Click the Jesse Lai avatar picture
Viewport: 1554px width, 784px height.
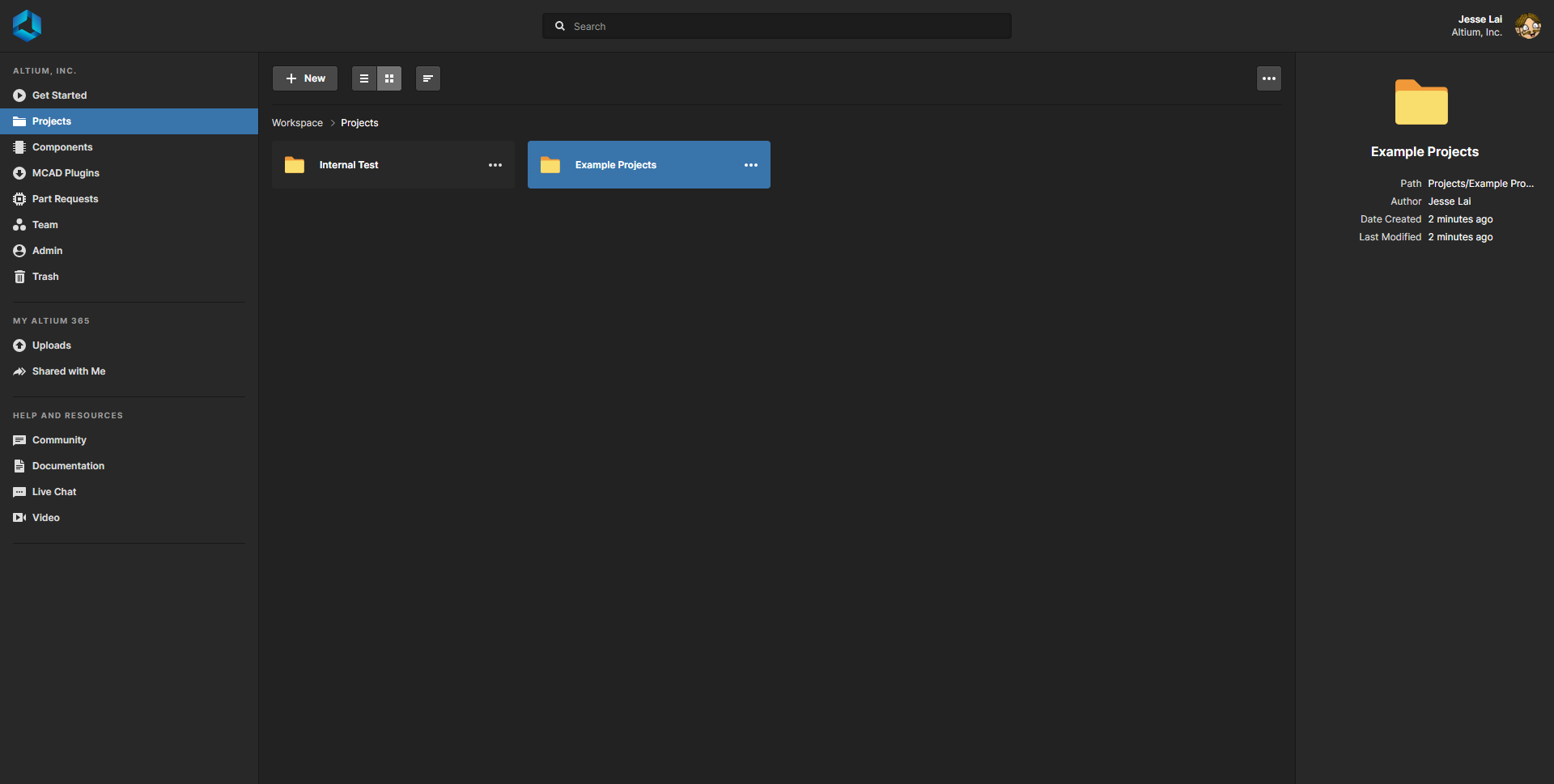pos(1528,26)
